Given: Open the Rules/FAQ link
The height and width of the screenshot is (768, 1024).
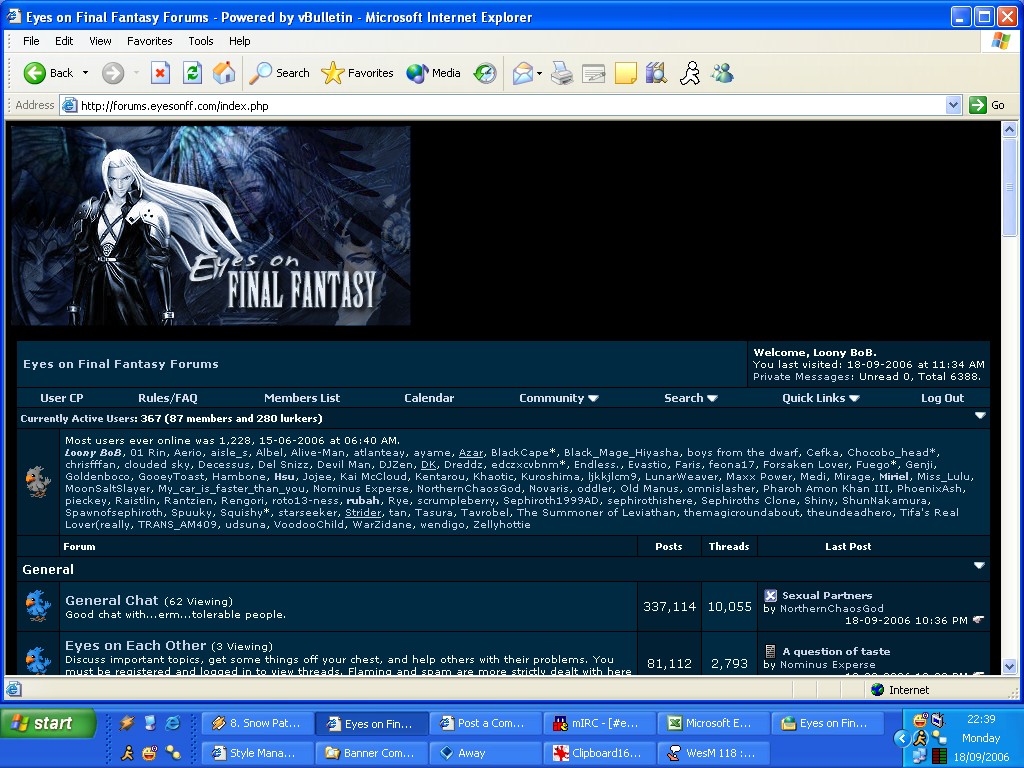Looking at the screenshot, I should click(x=168, y=398).
